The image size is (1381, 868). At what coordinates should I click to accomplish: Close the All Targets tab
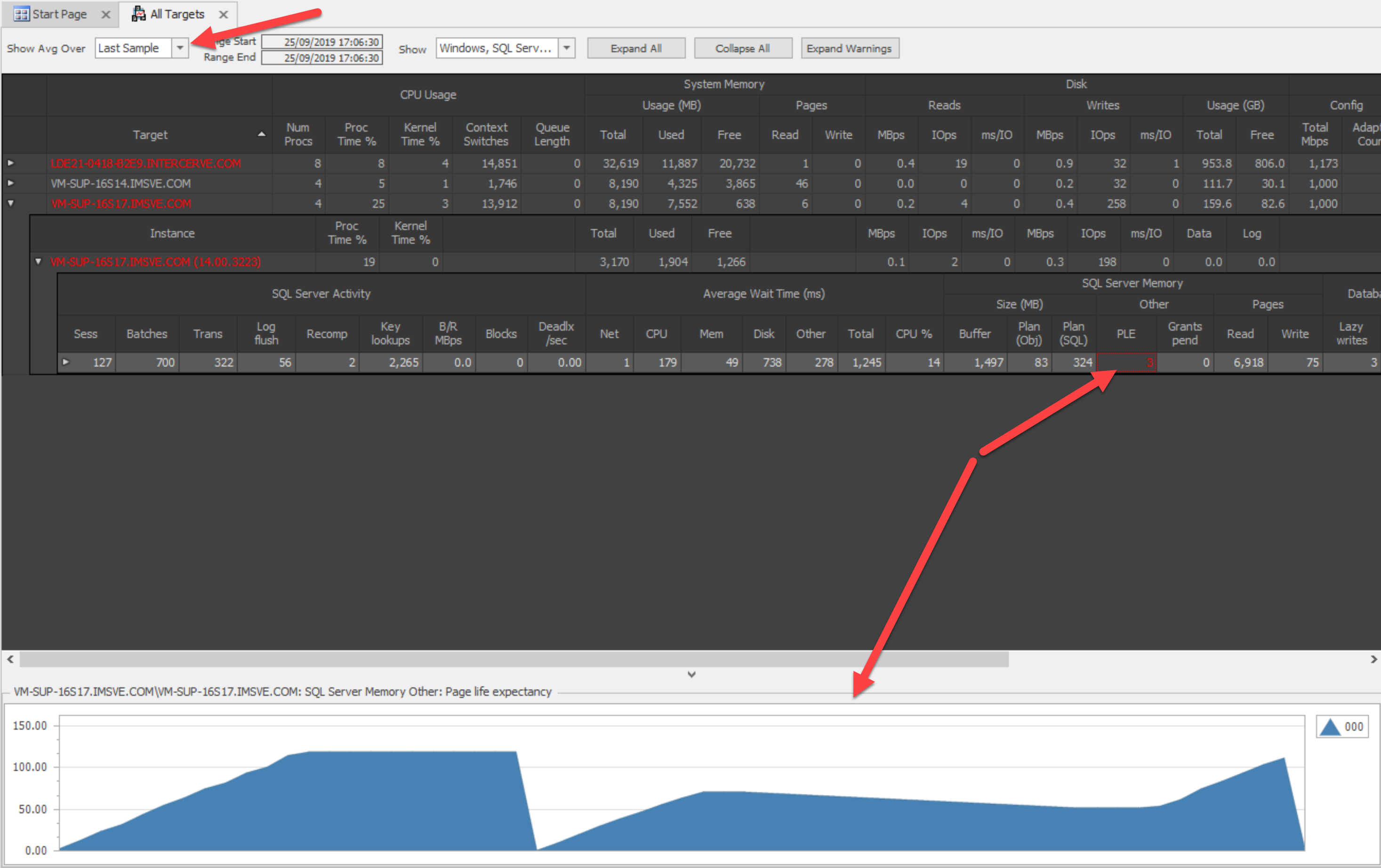point(224,14)
